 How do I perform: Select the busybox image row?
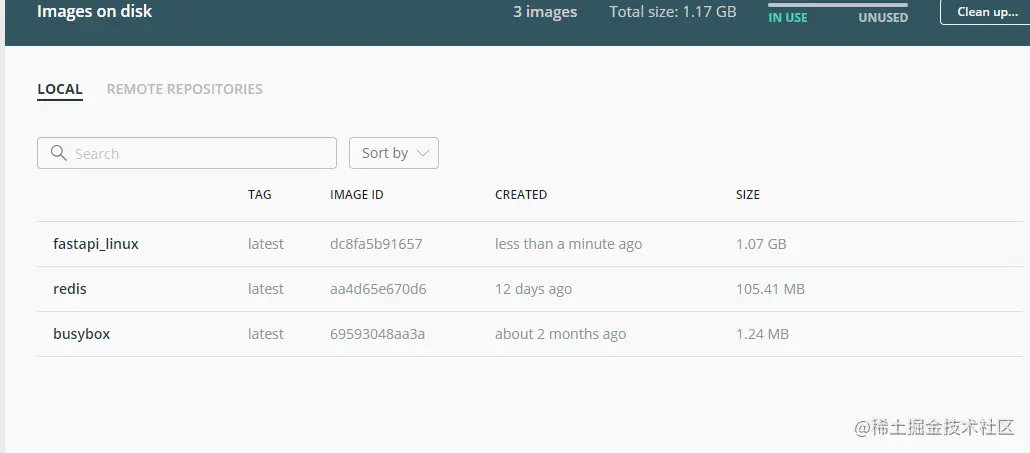click(529, 334)
